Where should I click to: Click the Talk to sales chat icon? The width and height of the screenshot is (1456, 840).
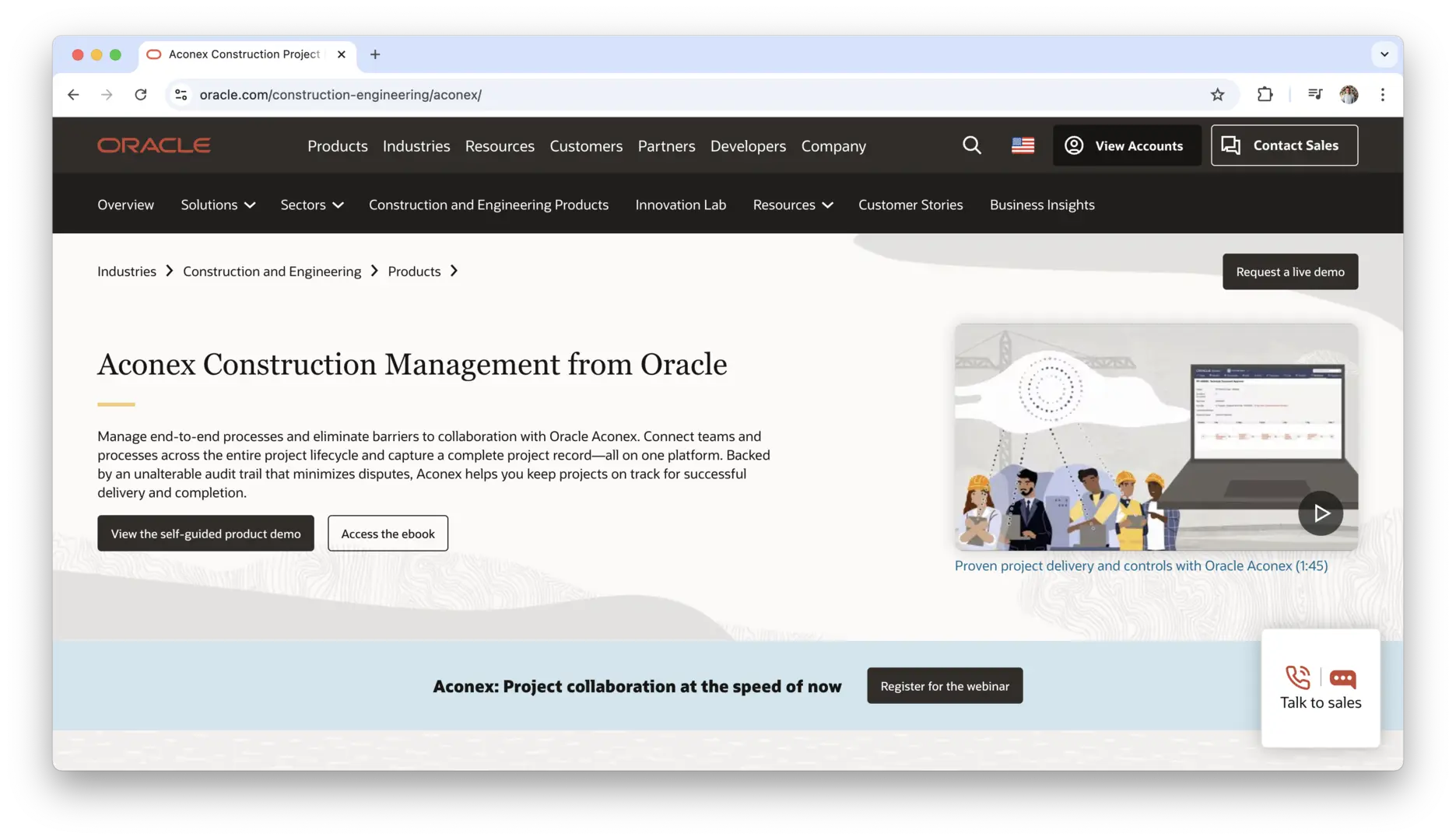click(1342, 678)
